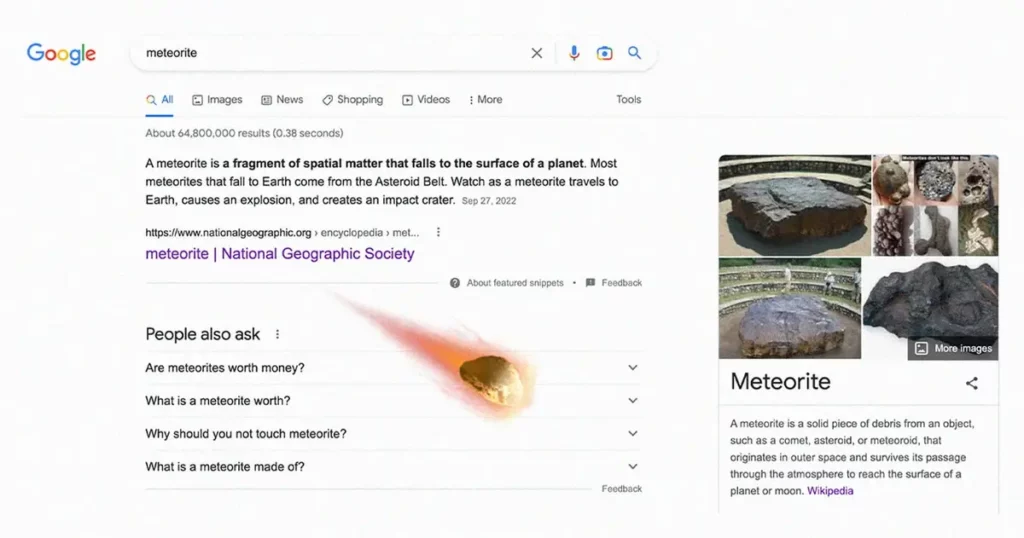
Task: Open the More search categories menu
Action: point(485,100)
